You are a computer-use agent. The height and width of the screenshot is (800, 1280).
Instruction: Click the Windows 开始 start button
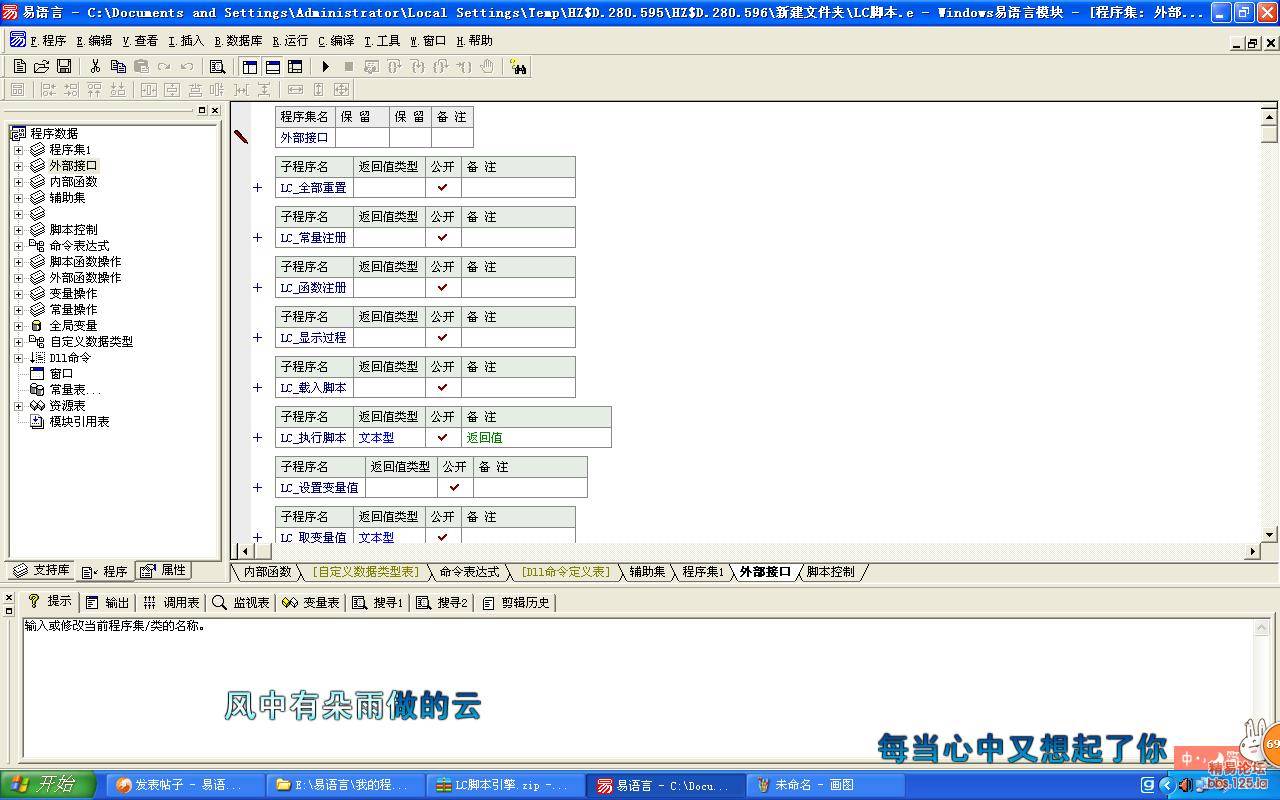pos(48,785)
